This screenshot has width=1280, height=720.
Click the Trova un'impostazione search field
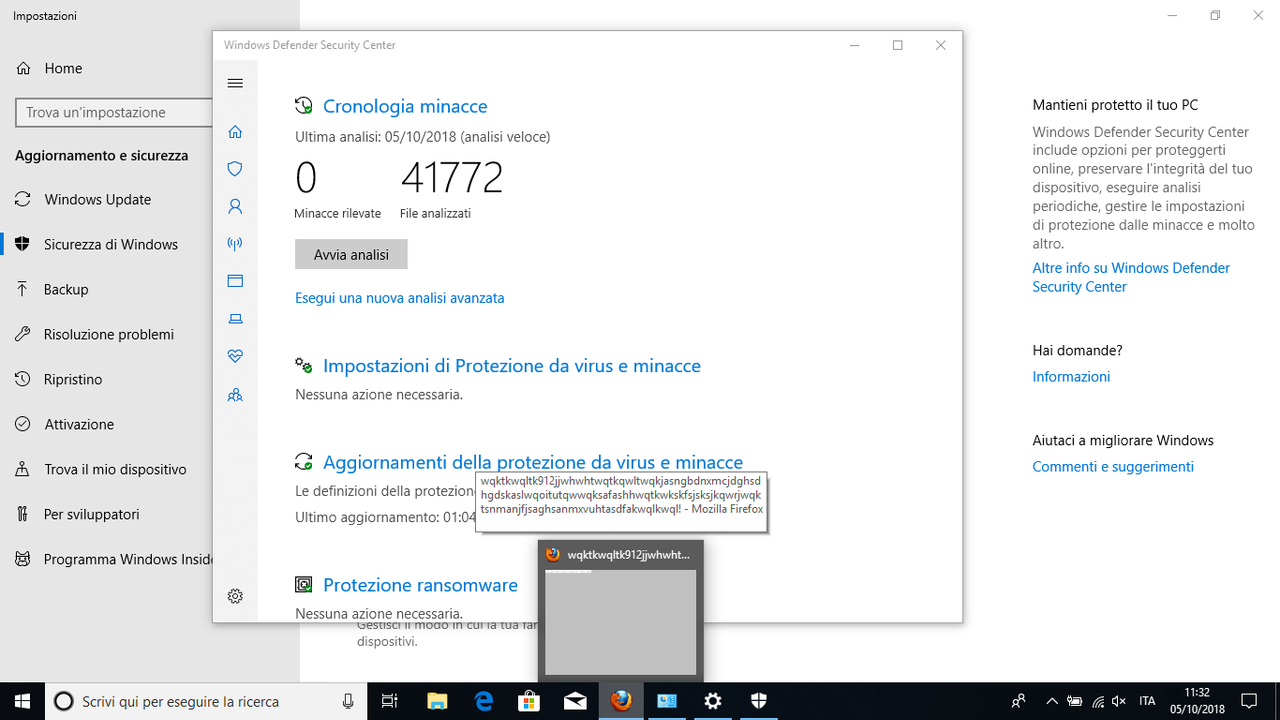pos(115,113)
